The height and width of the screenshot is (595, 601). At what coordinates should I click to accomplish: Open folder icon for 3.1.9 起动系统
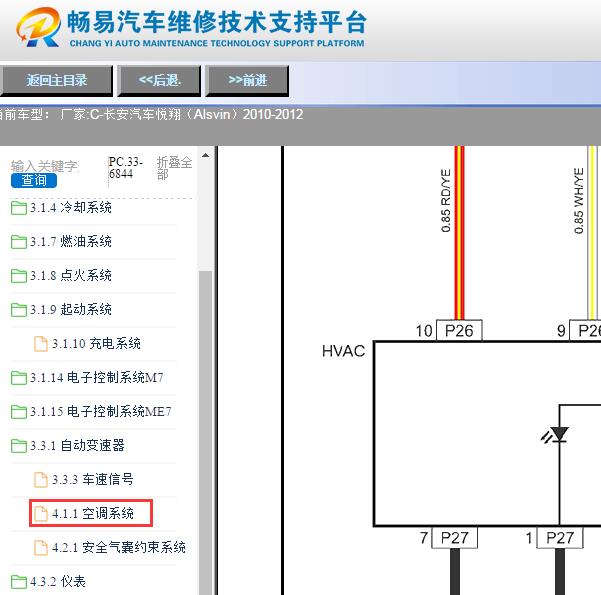(x=18, y=310)
